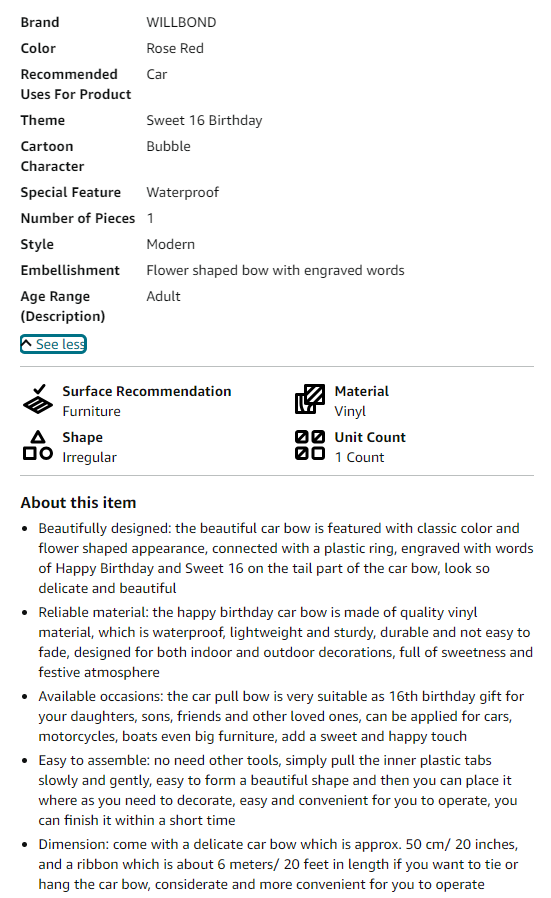Click the Surface Recommendation heading
The image size is (551, 898).
point(147,391)
